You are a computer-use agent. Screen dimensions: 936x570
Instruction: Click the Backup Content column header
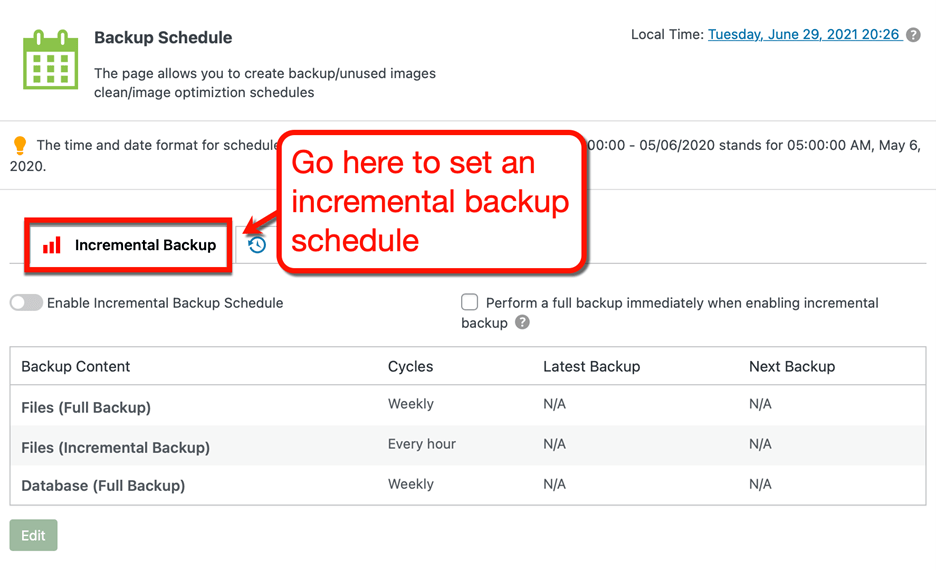coord(76,366)
